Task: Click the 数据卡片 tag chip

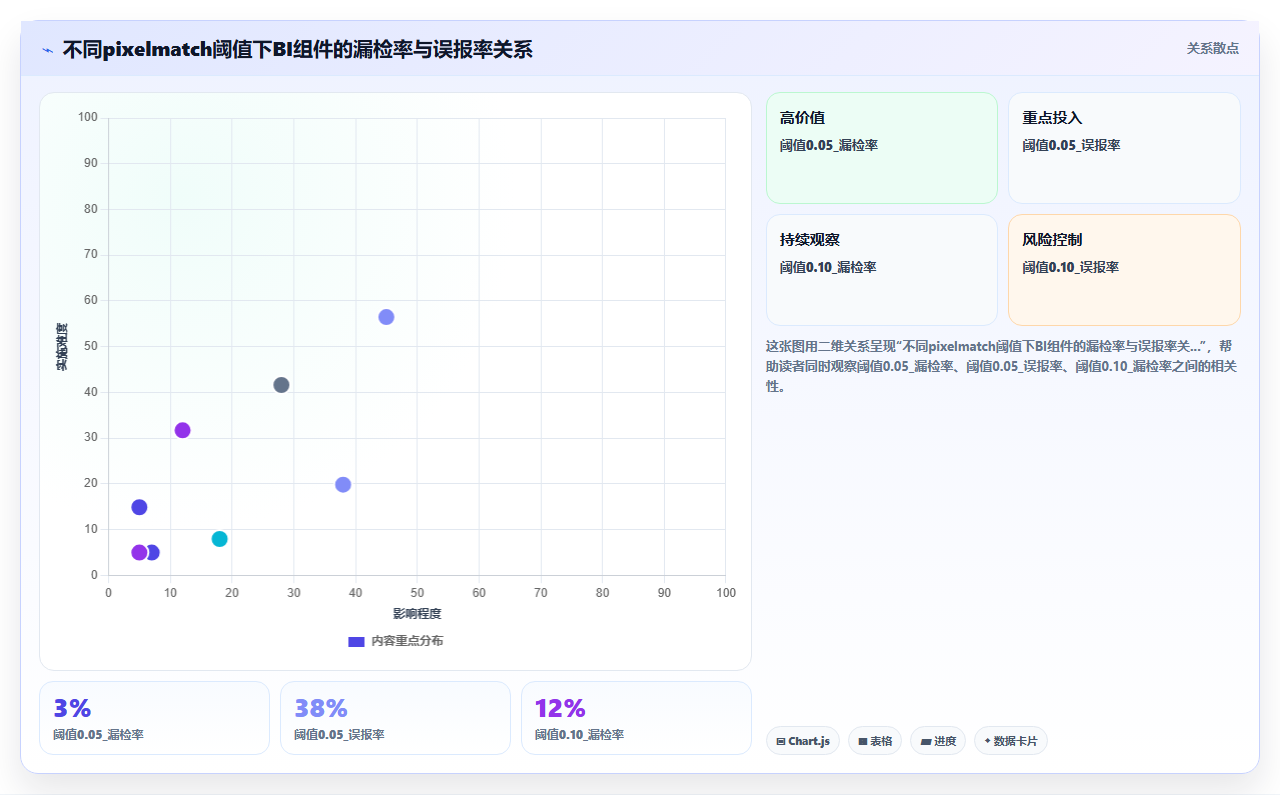Action: pyautogui.click(x=1011, y=741)
